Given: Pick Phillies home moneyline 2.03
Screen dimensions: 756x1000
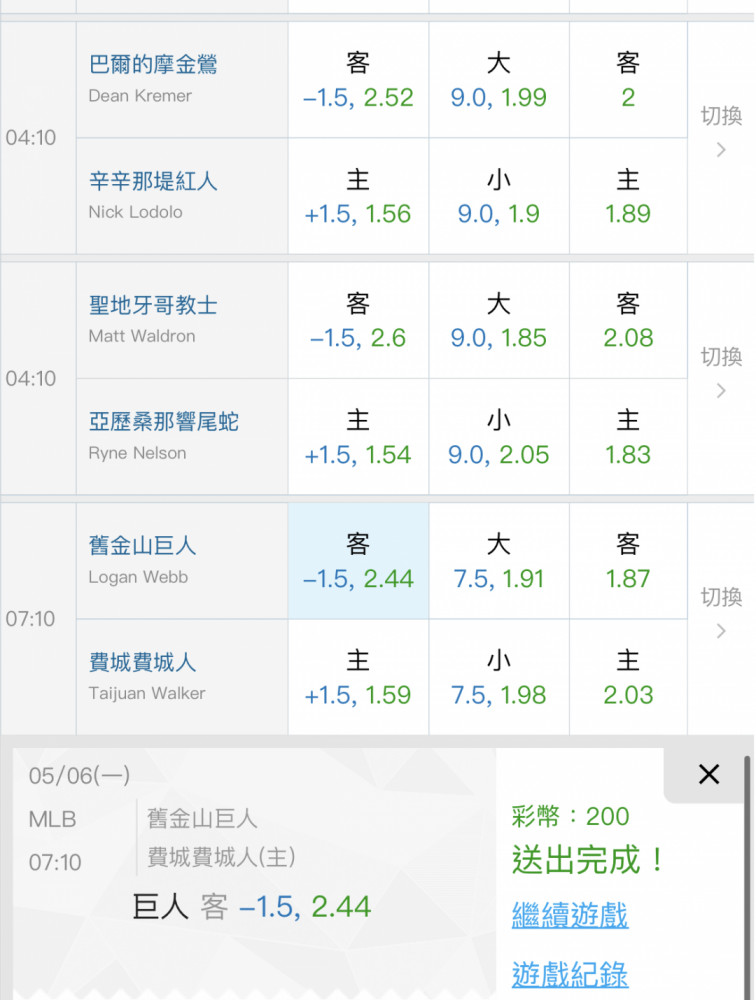Looking at the screenshot, I should coord(628,677).
